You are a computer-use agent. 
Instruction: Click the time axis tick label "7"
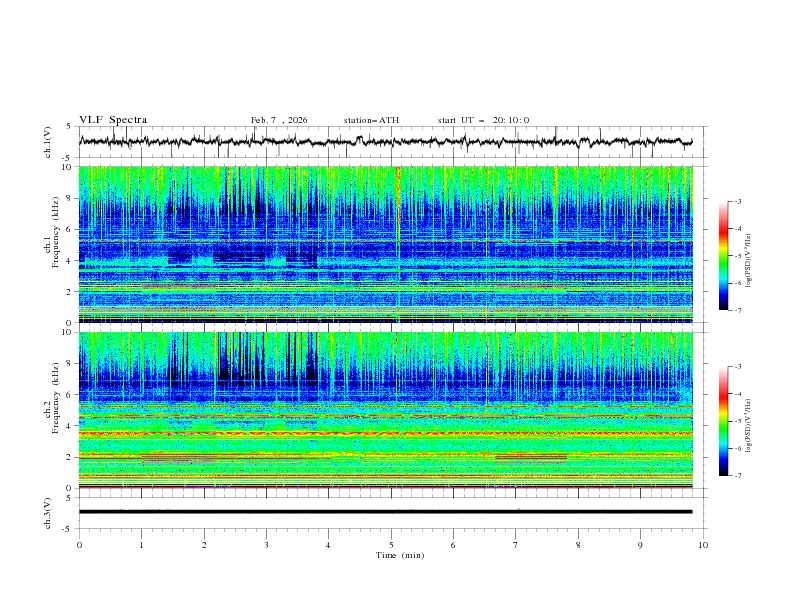pos(516,545)
